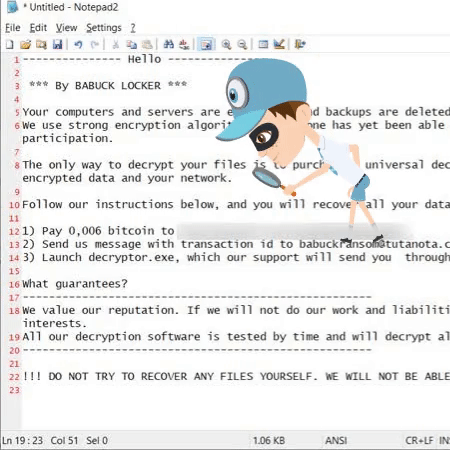Click line number 12 in the margin
Viewport: 450px width, 450px height.
[x=14, y=232]
